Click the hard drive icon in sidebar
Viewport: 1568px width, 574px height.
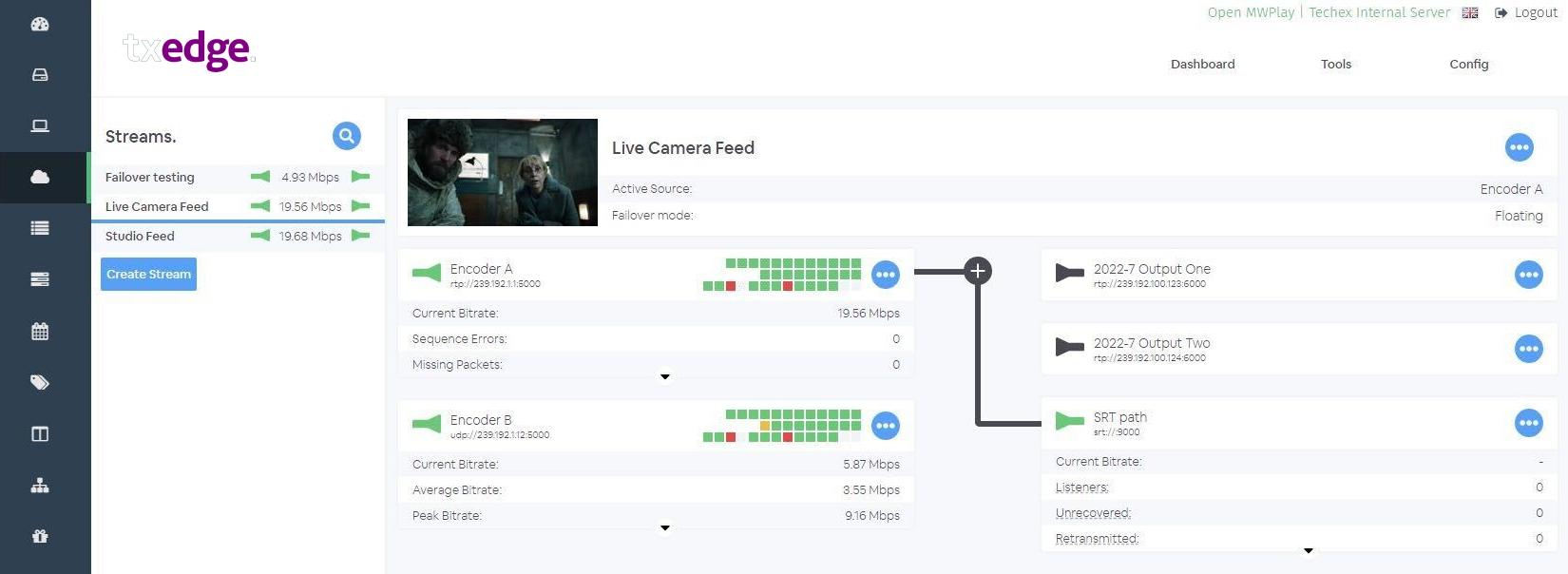click(x=40, y=74)
